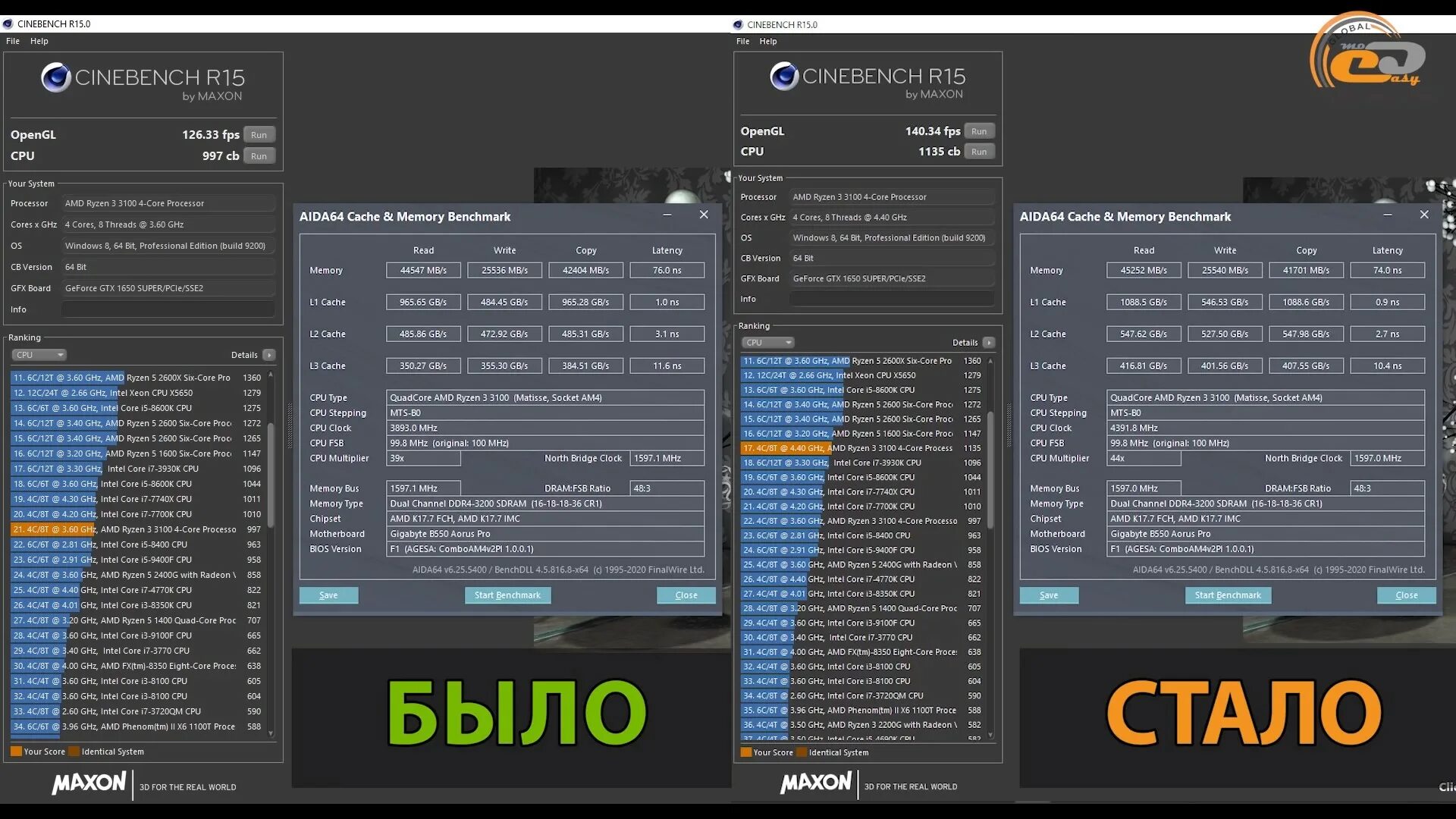1456x819 pixels.
Task: Open the File menu in left CINEBENCH window
Action: click(x=12, y=41)
